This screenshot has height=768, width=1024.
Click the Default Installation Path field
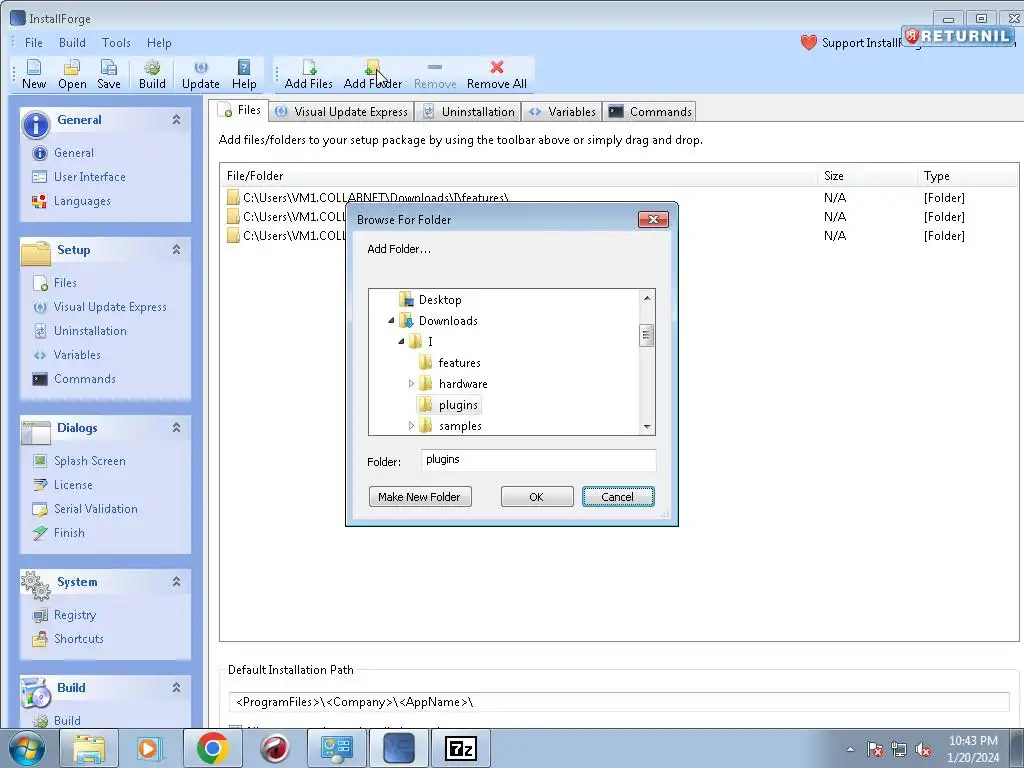(618, 702)
